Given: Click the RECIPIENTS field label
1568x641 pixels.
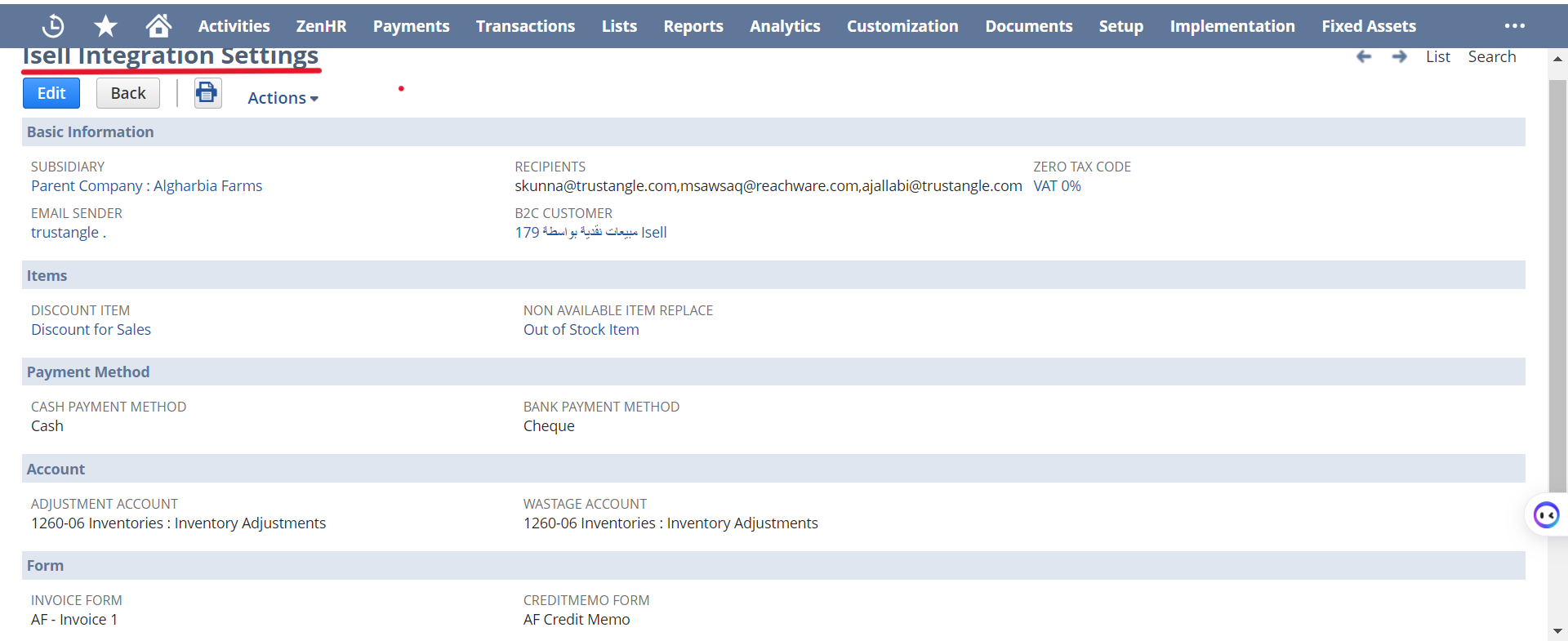Looking at the screenshot, I should click(x=550, y=167).
